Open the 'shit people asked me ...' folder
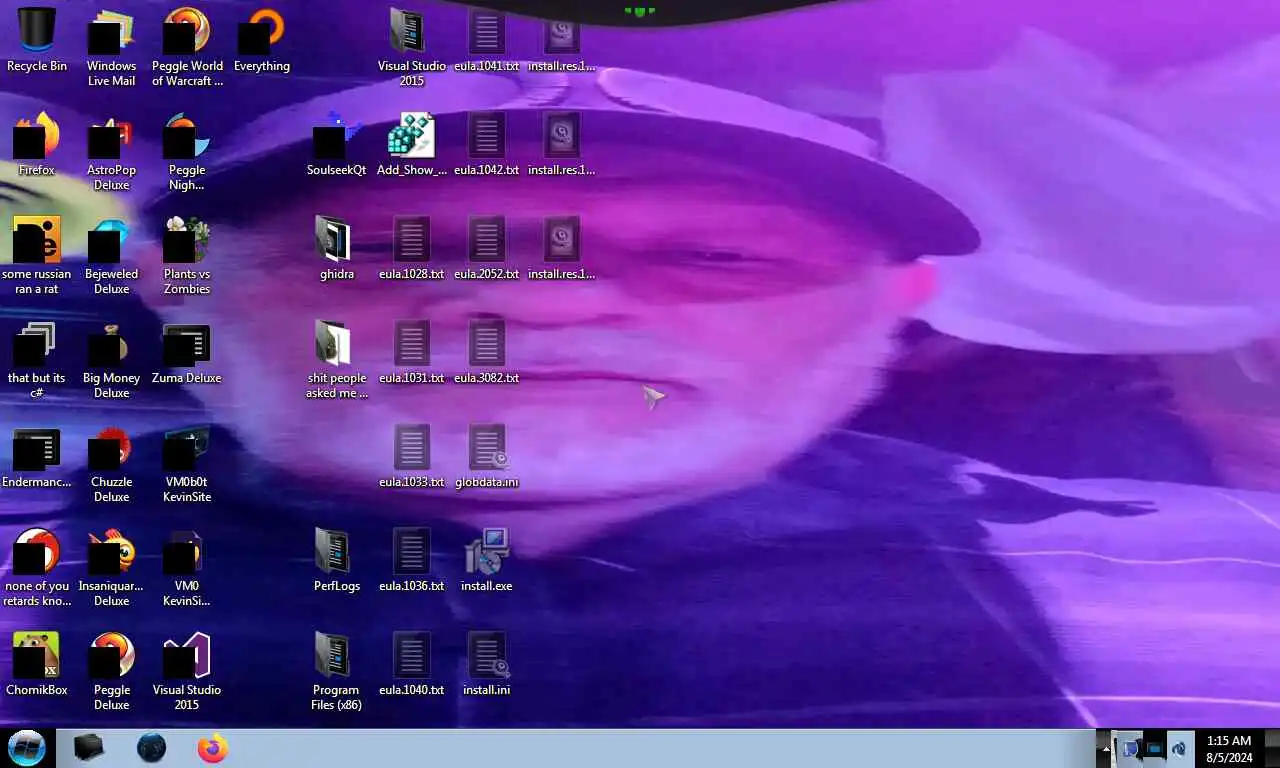The image size is (1280, 768). 337,358
